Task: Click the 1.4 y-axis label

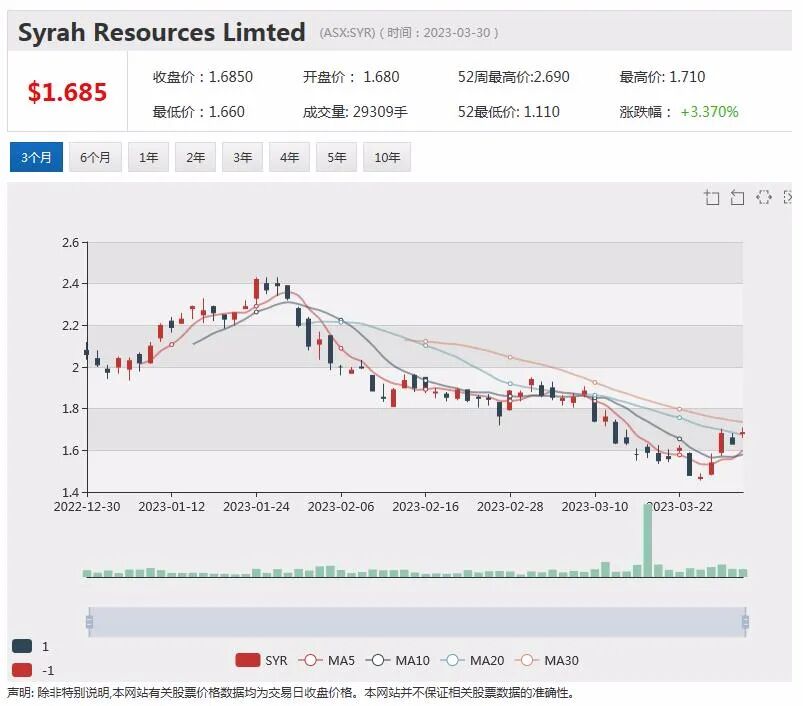Action: (x=71, y=492)
